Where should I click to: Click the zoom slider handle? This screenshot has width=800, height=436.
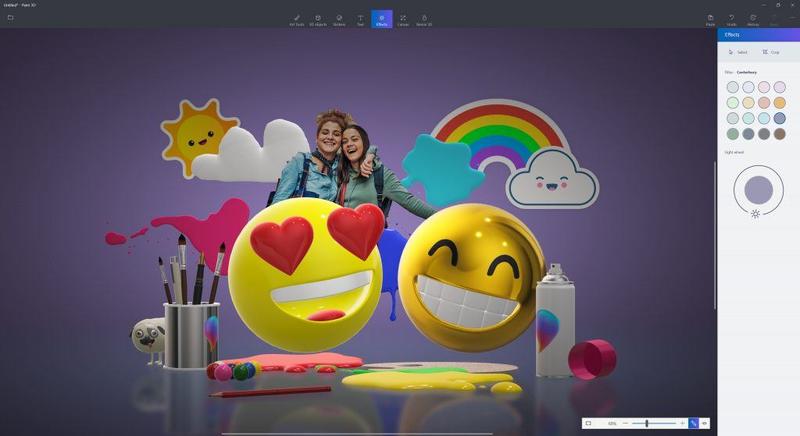tap(646, 423)
